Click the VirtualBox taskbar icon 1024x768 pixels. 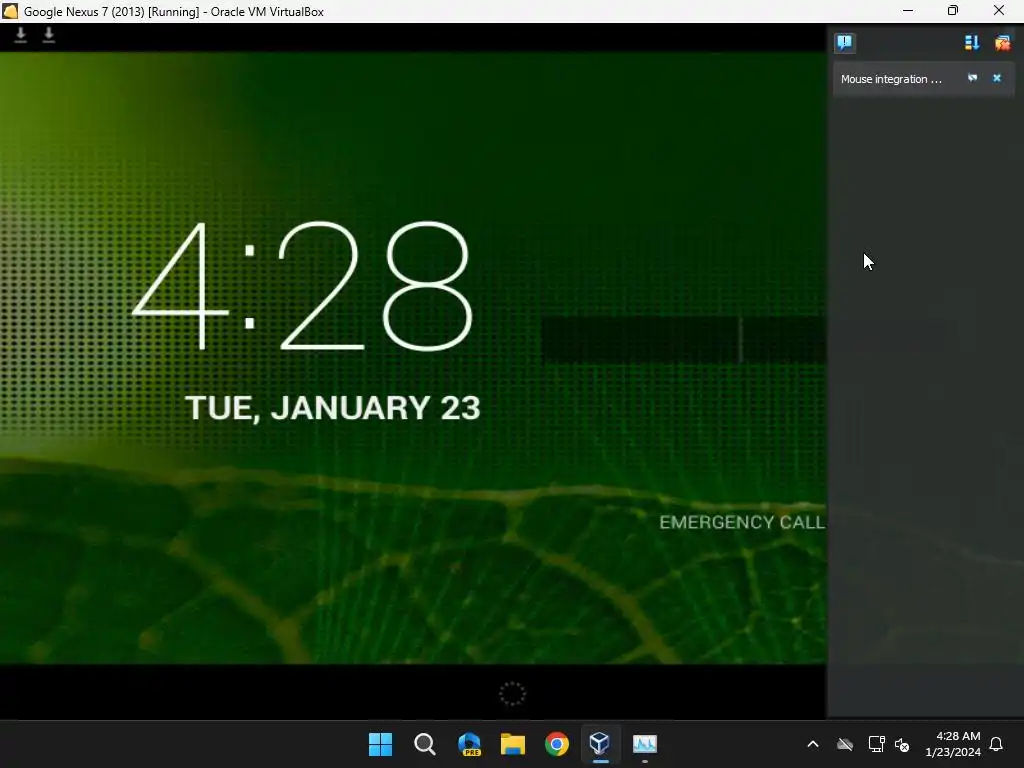pos(600,743)
